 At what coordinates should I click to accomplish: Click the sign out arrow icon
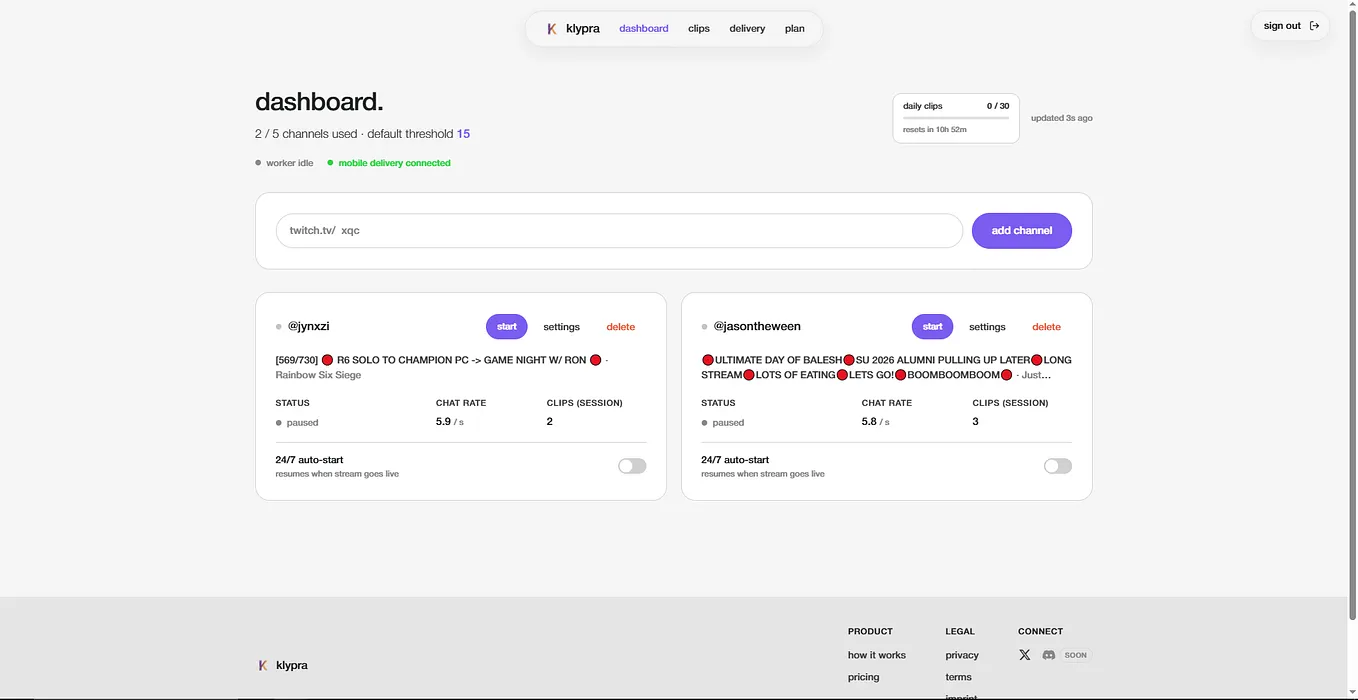(1314, 26)
